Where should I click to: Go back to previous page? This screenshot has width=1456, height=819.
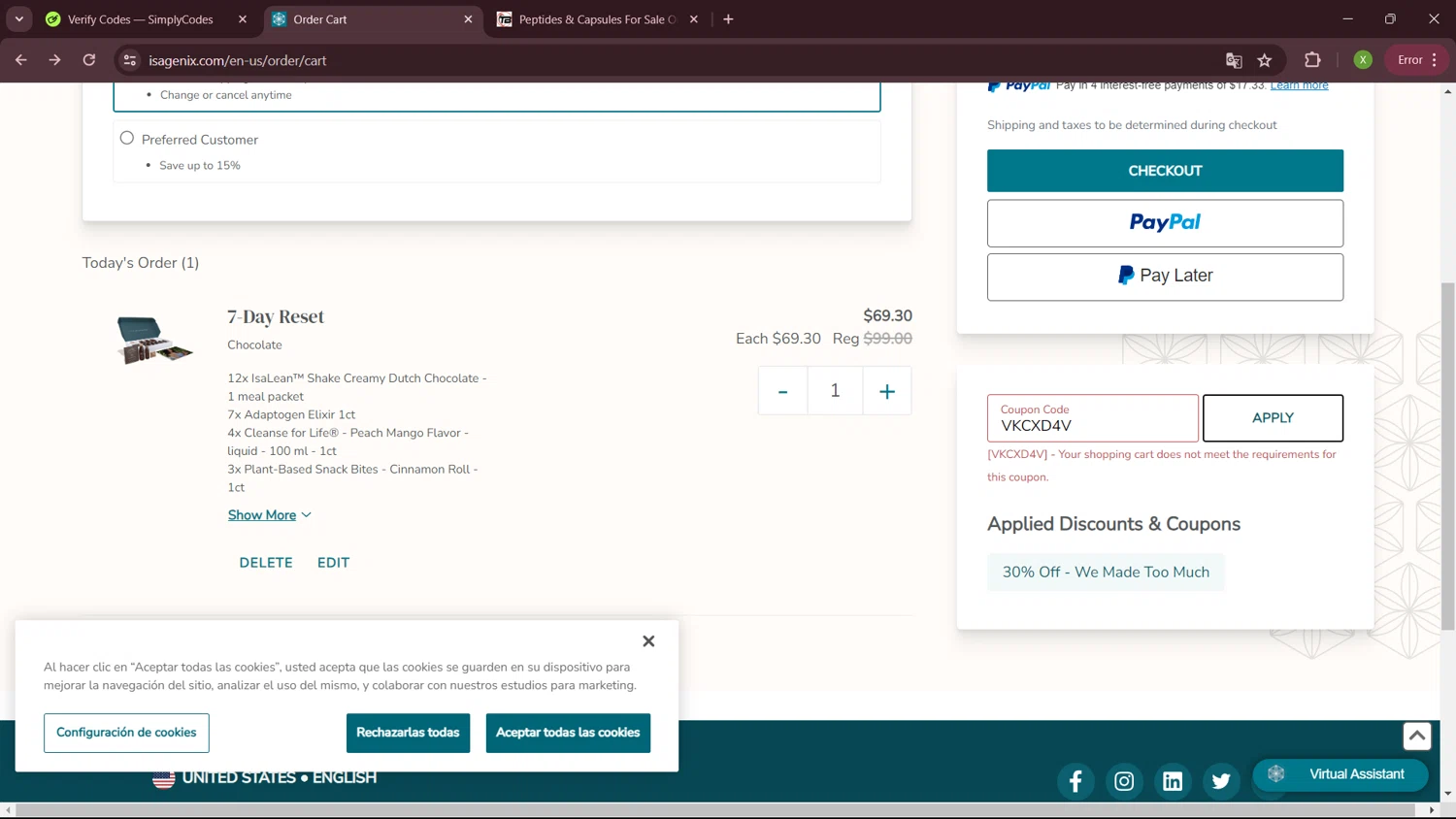click(x=21, y=60)
